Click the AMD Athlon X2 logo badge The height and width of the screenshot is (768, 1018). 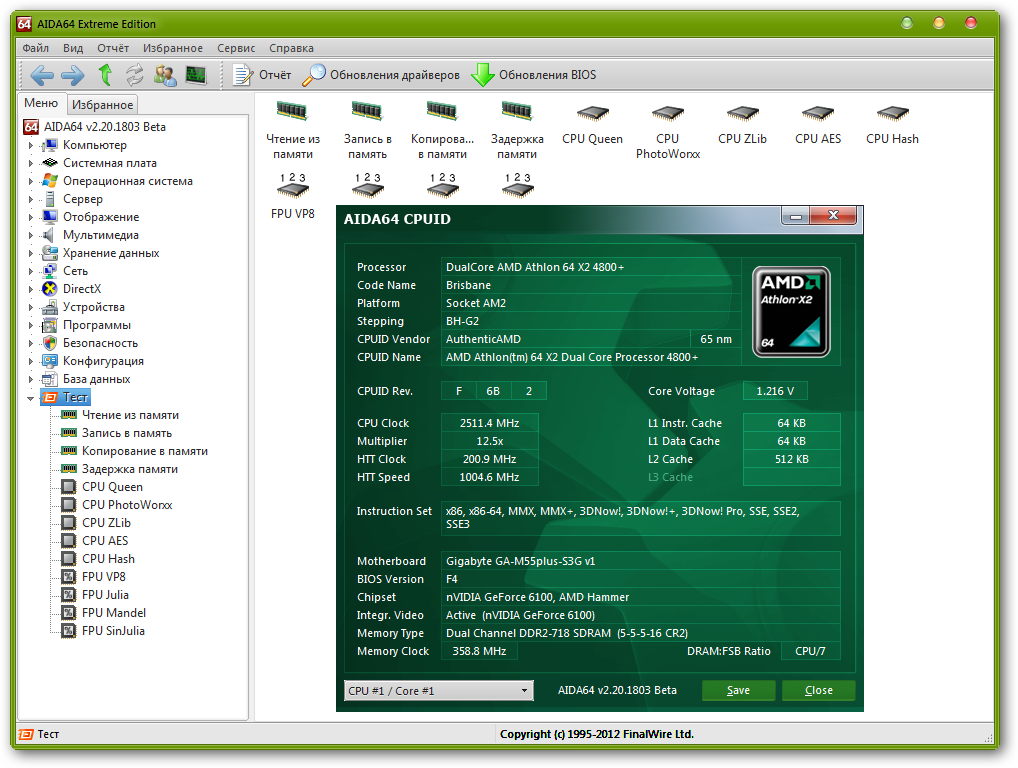point(791,312)
